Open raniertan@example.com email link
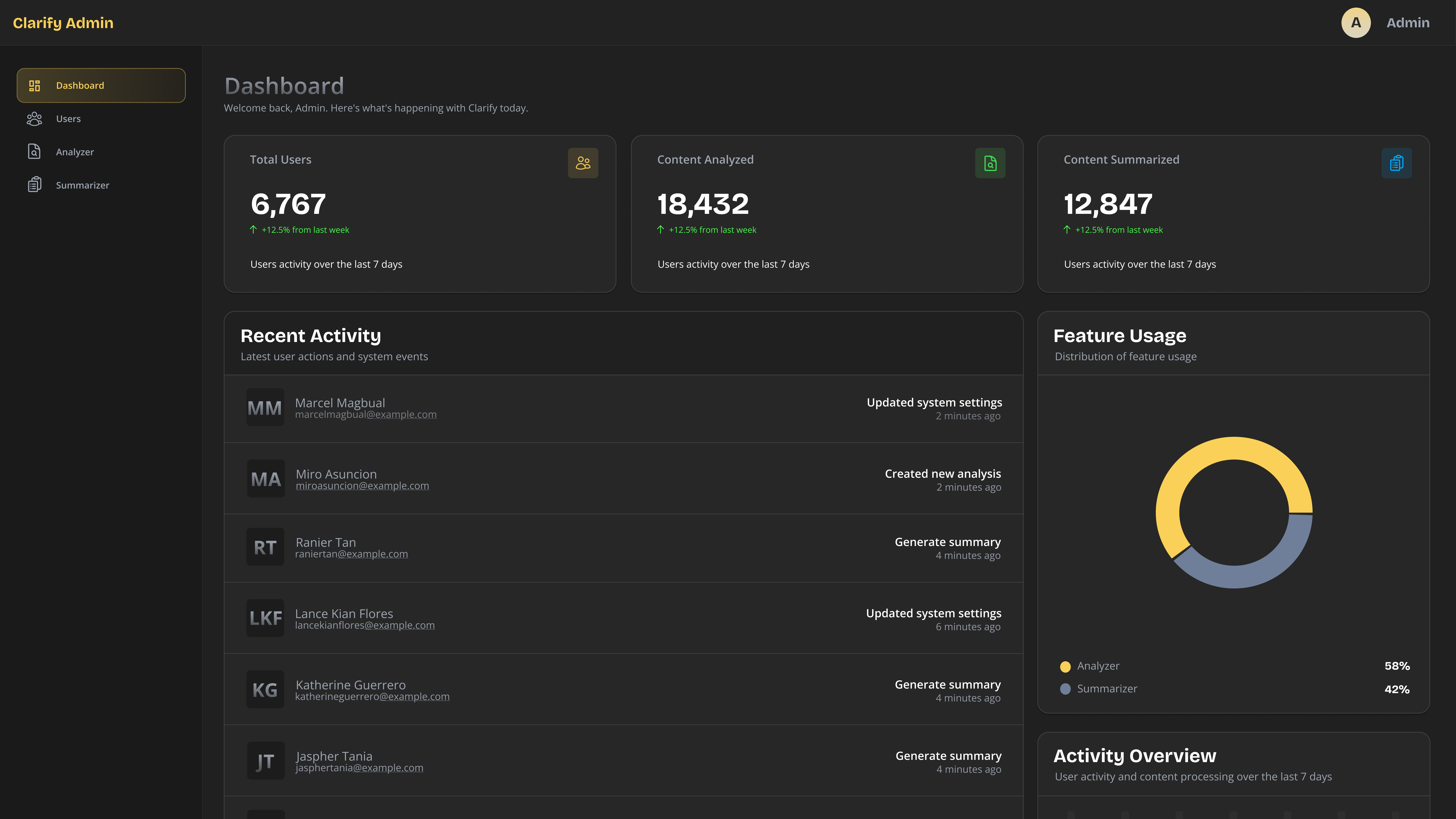 click(351, 555)
